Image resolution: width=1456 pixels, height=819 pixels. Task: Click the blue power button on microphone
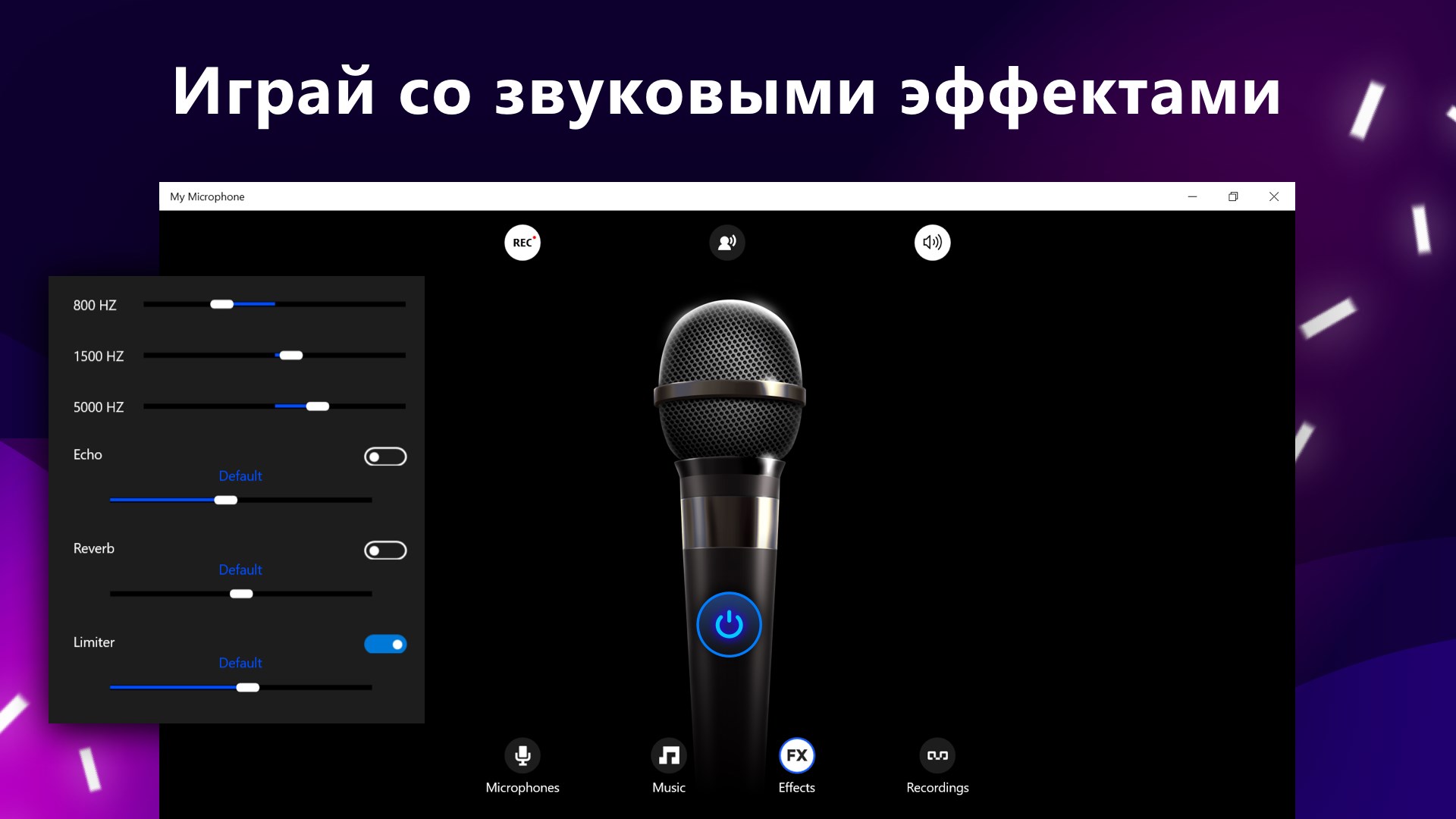(729, 624)
